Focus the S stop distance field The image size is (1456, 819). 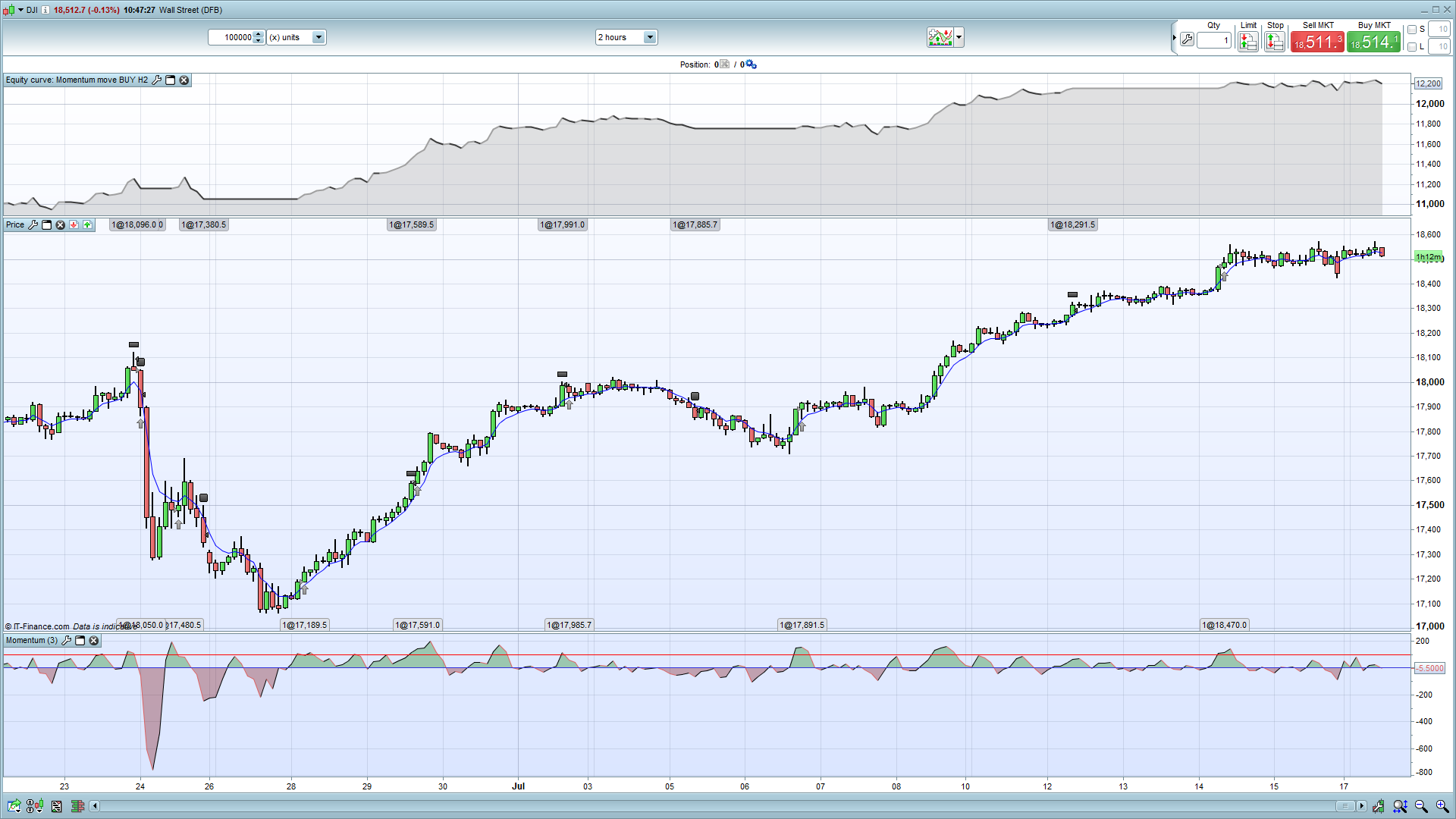pos(1439,30)
